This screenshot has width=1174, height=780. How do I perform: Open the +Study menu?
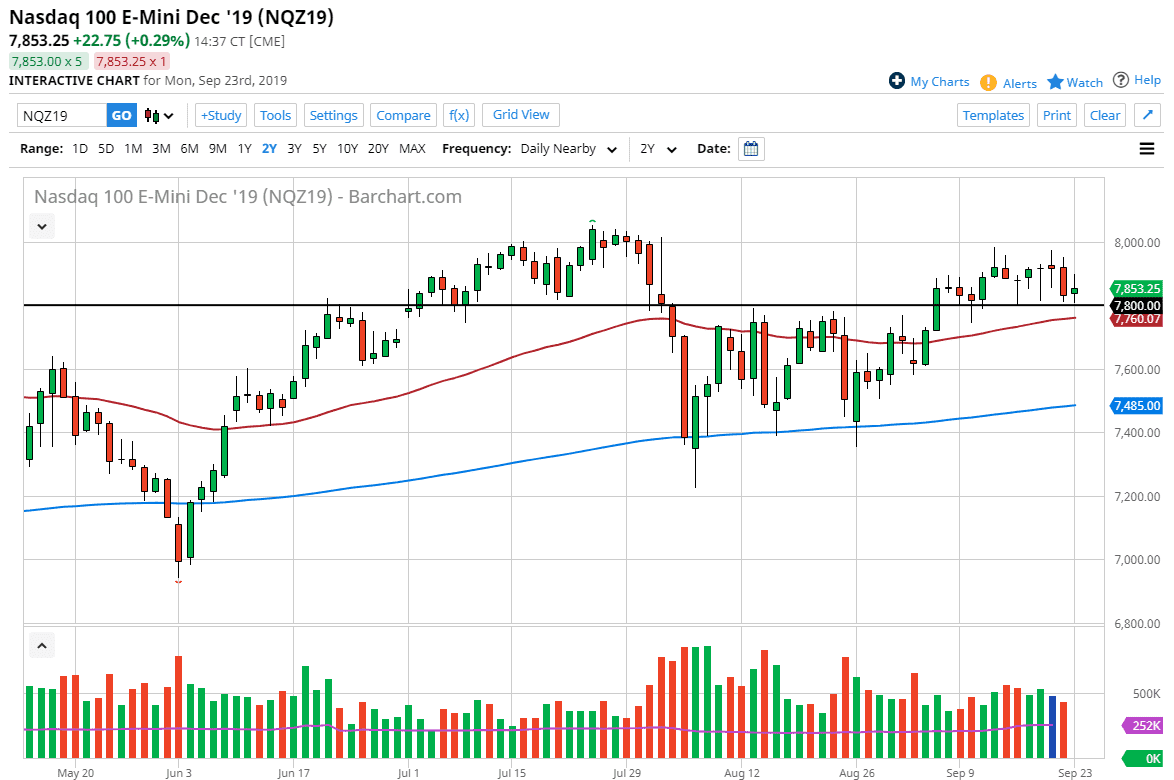tap(220, 115)
